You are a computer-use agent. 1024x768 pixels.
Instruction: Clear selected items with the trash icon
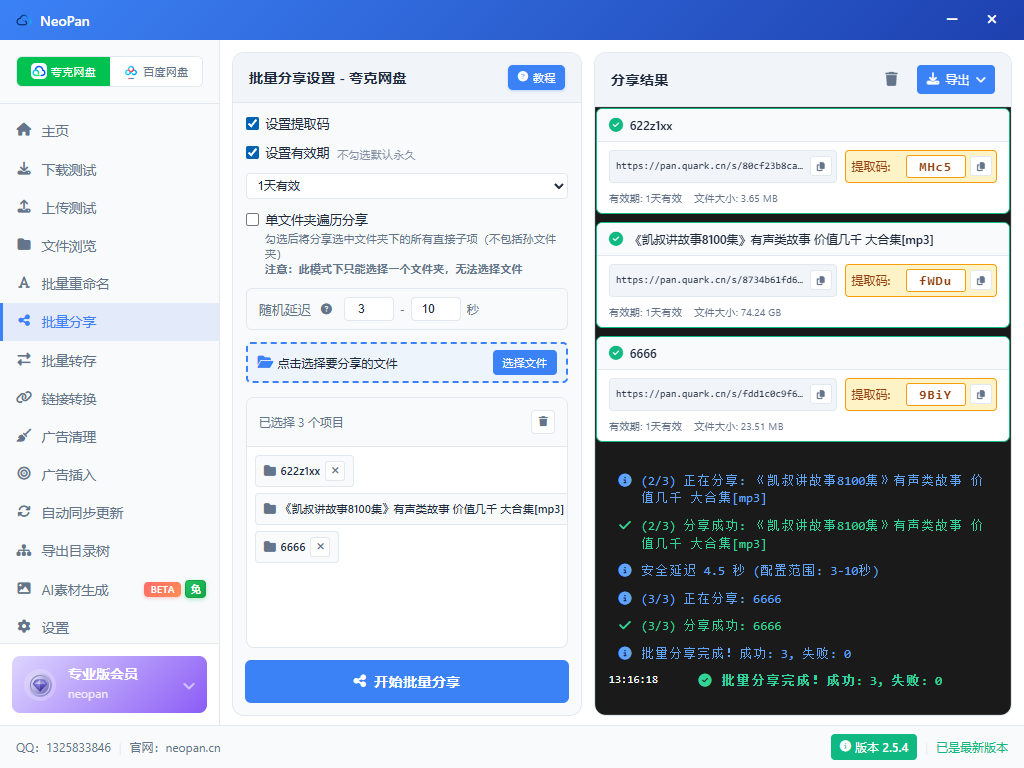coord(543,422)
